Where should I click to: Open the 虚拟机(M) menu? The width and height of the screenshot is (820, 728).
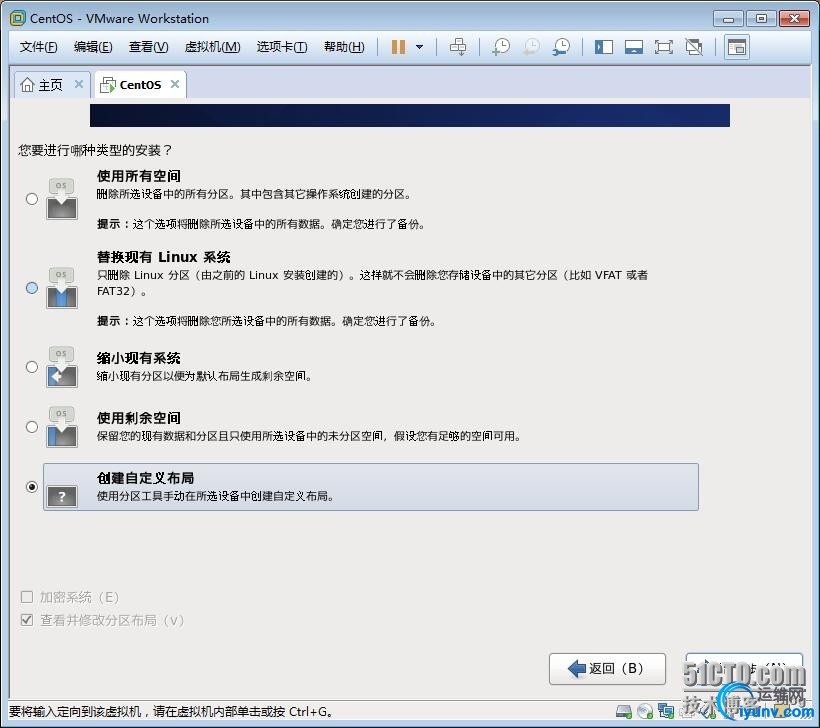(x=212, y=47)
